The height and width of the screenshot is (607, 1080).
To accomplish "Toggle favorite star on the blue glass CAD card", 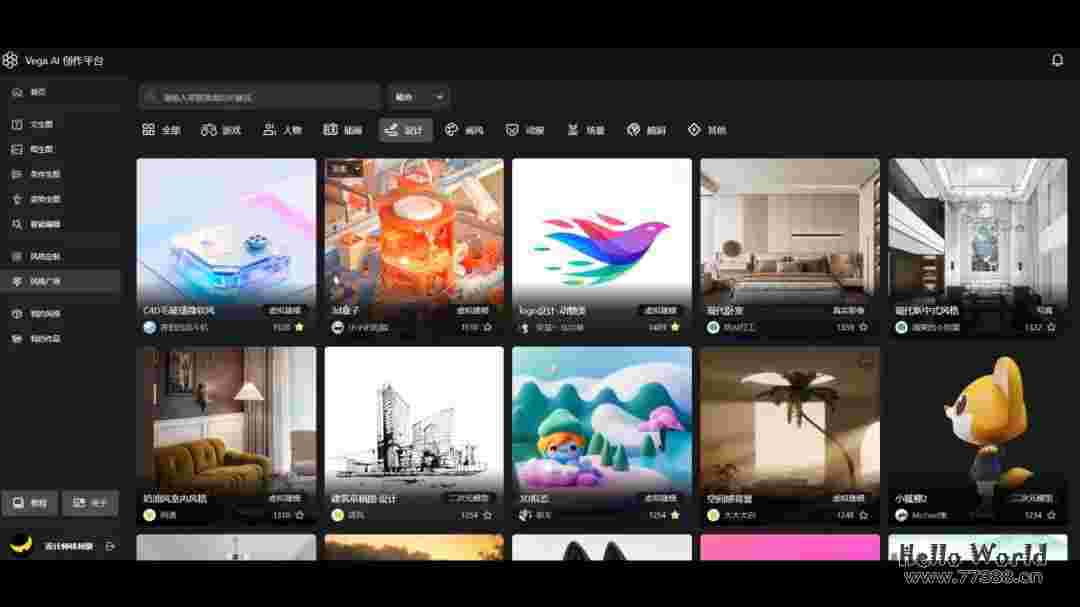I will click(300, 327).
